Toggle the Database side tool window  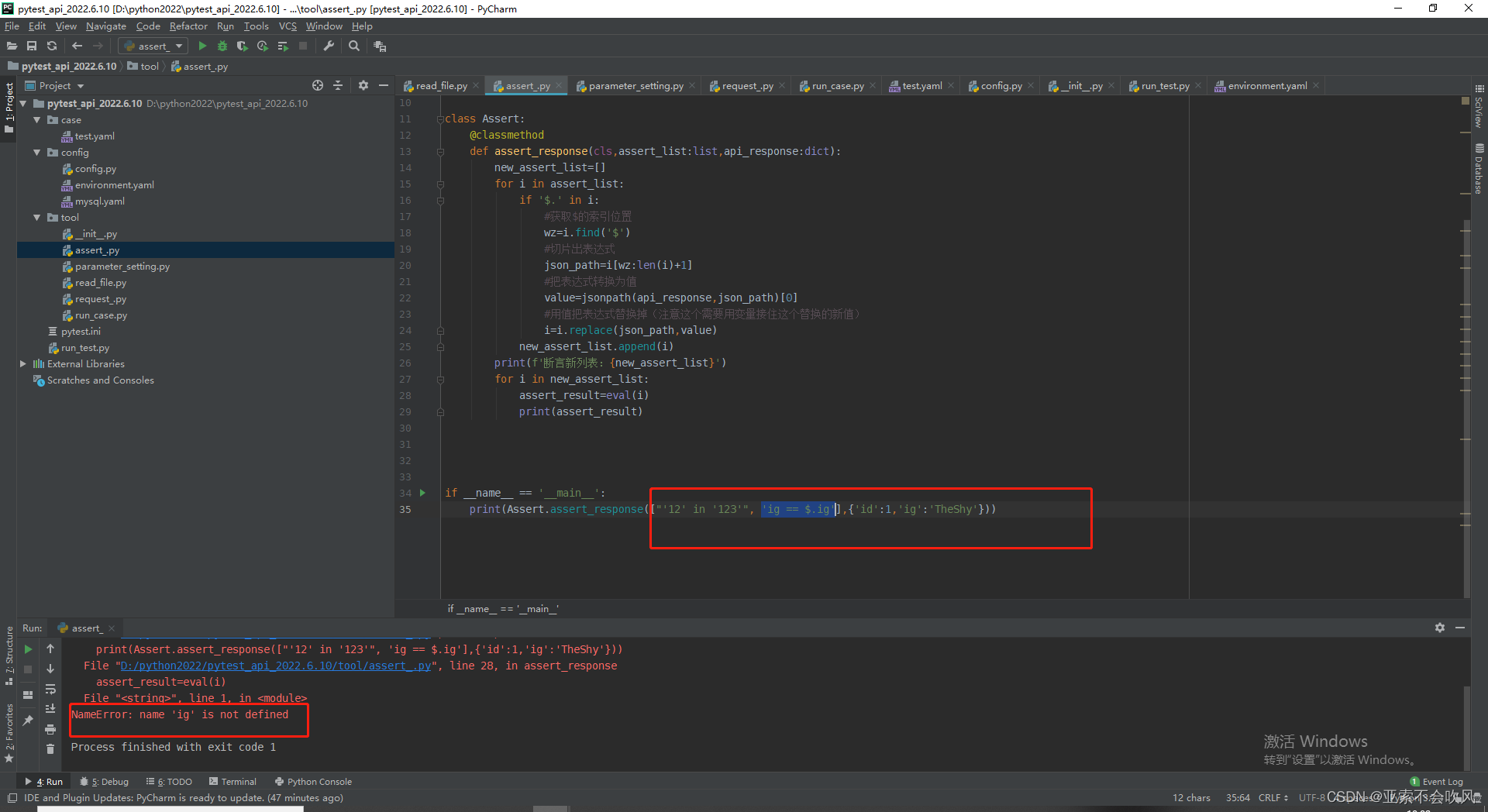[x=1479, y=169]
